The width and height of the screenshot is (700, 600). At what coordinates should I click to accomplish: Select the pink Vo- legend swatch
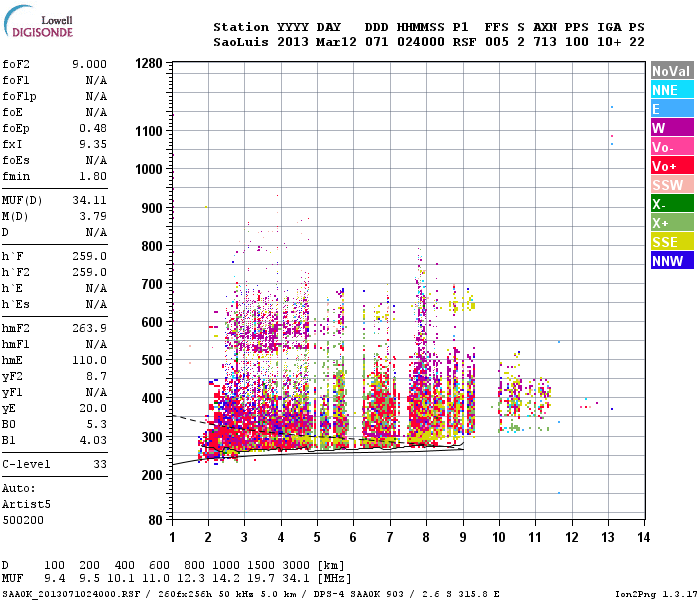(x=672, y=147)
